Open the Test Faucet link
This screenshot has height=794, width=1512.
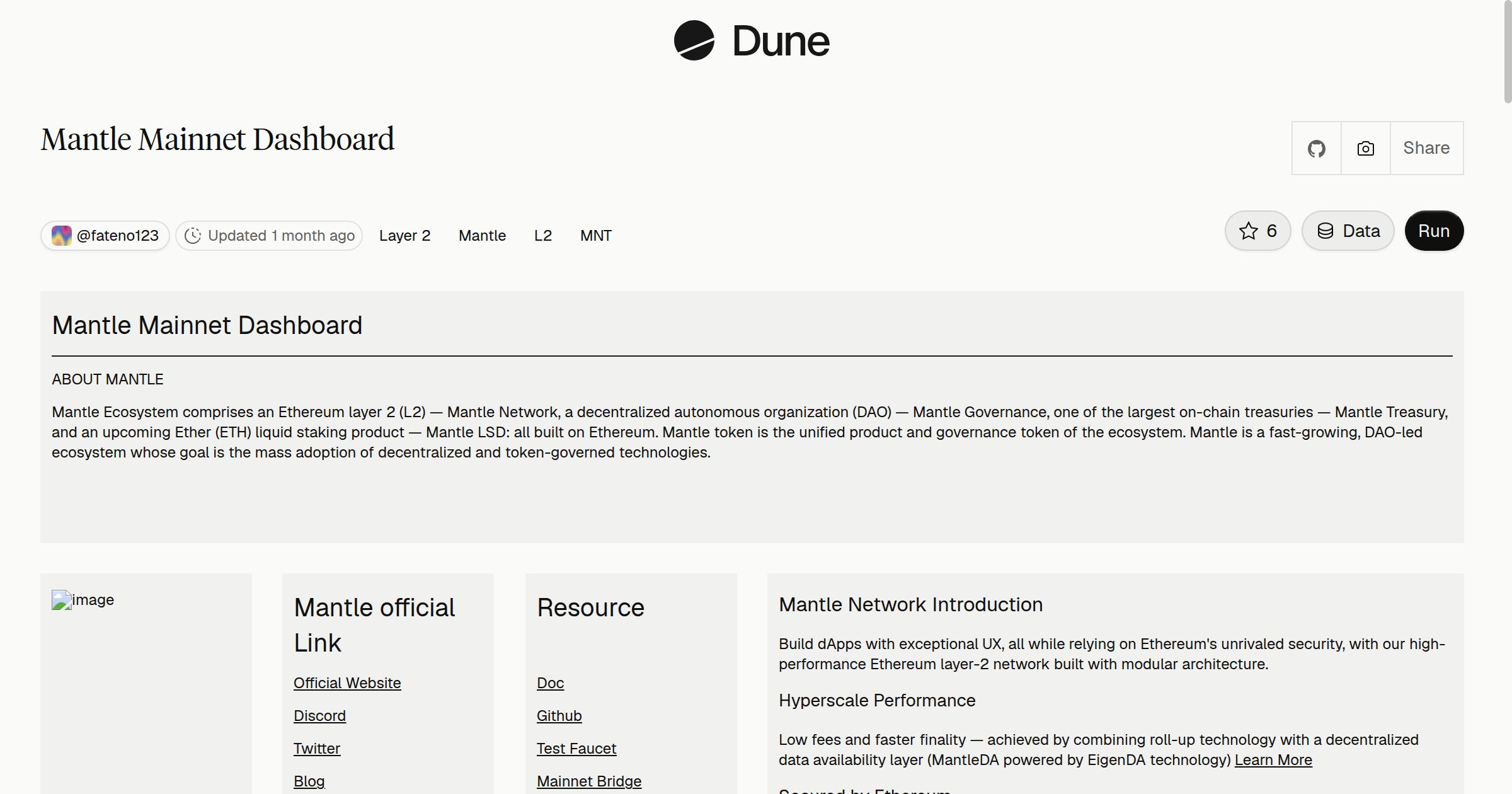(576, 749)
